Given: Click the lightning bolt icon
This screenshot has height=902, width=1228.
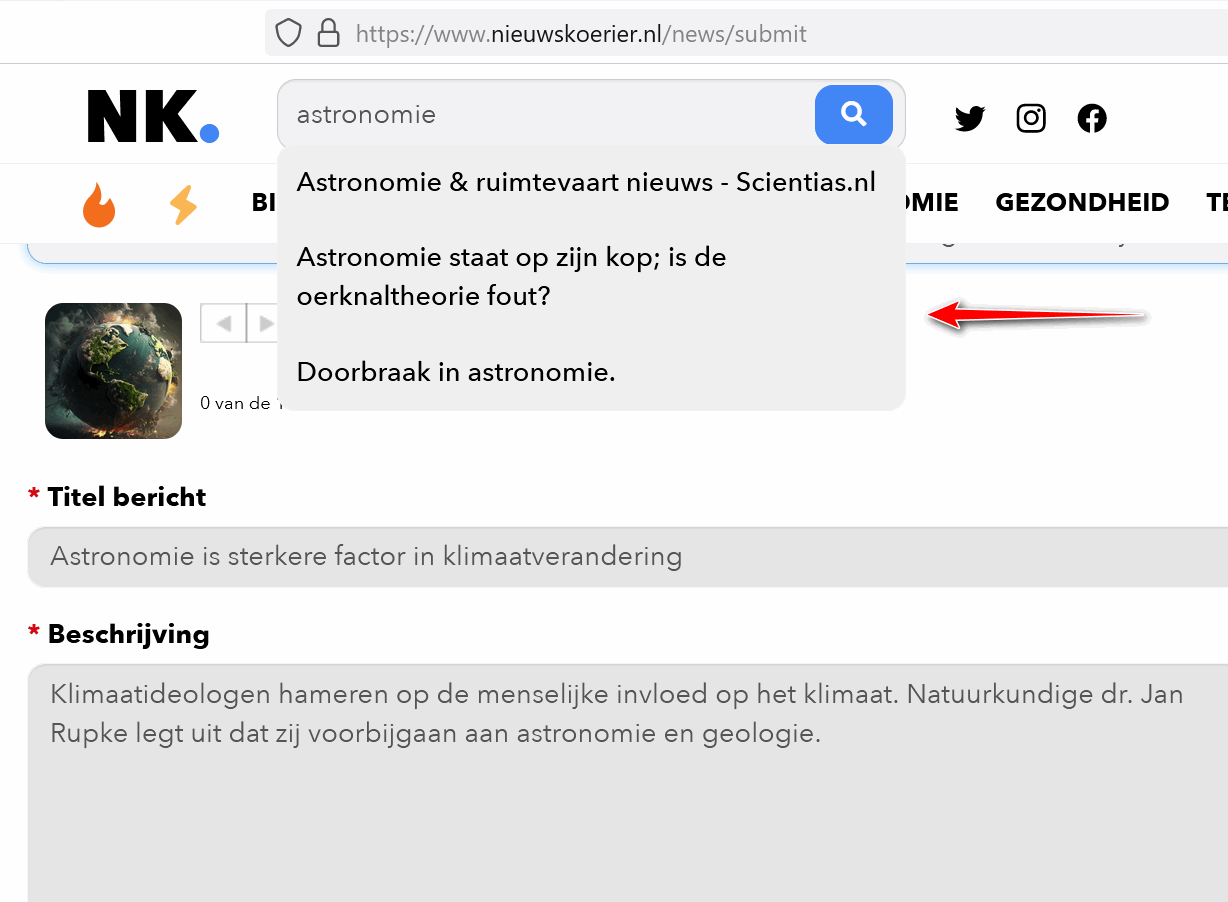Looking at the screenshot, I should (x=183, y=204).
